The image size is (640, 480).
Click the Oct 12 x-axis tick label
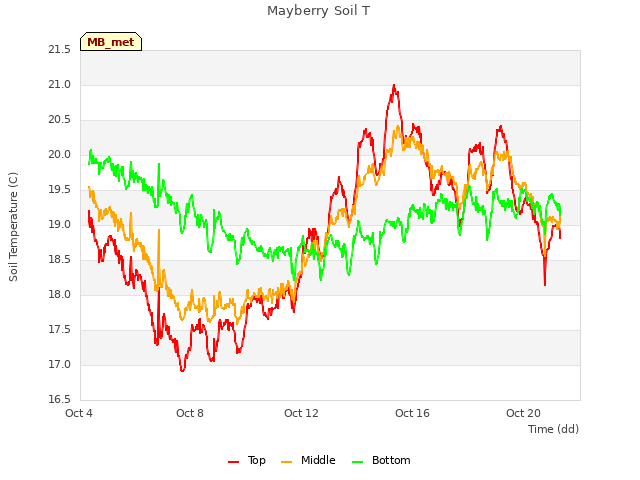(x=301, y=413)
